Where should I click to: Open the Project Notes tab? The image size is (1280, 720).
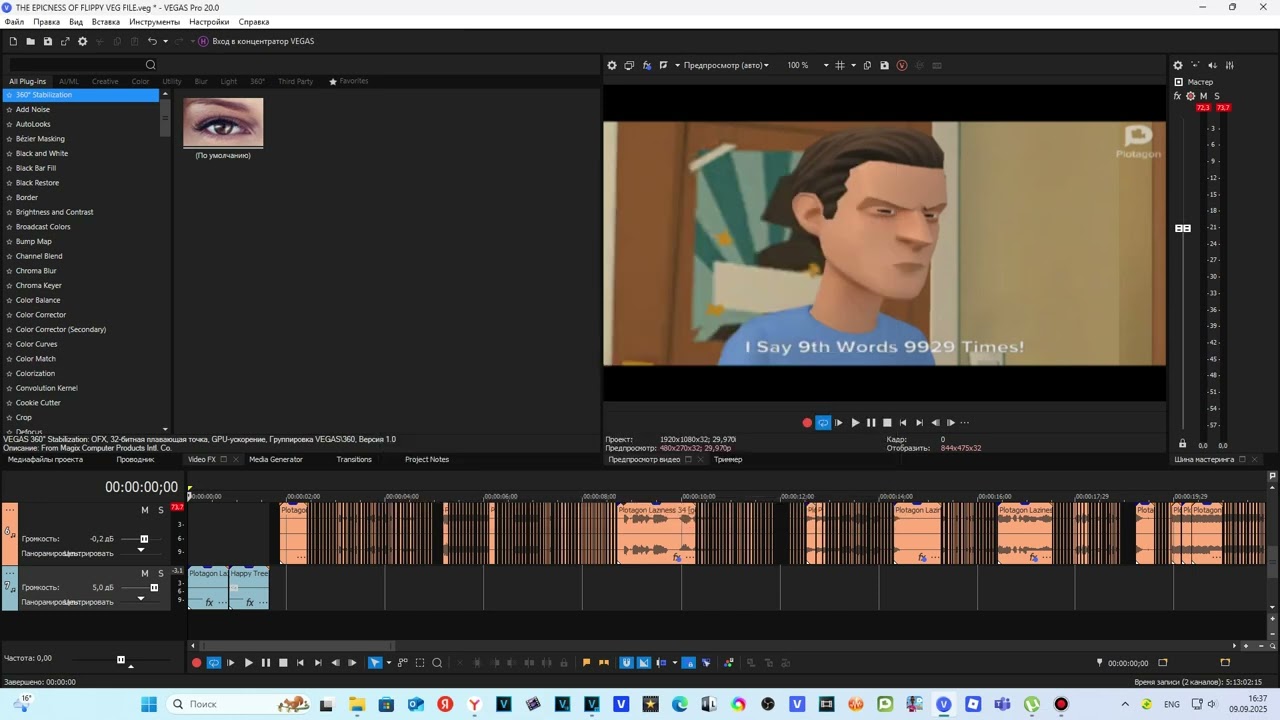(x=427, y=459)
